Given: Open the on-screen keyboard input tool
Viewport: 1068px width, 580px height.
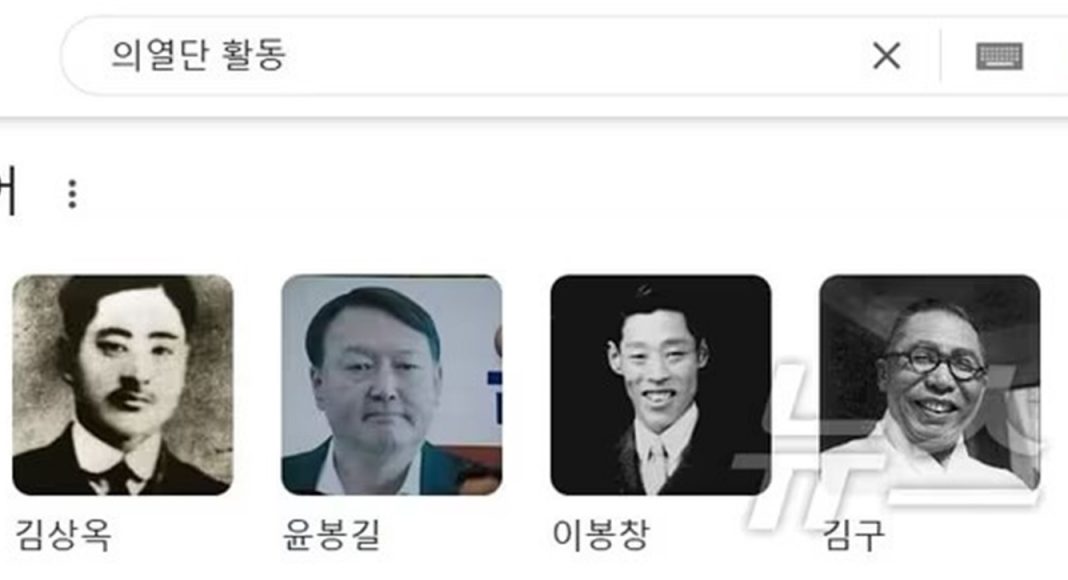Looking at the screenshot, I should pos(999,56).
